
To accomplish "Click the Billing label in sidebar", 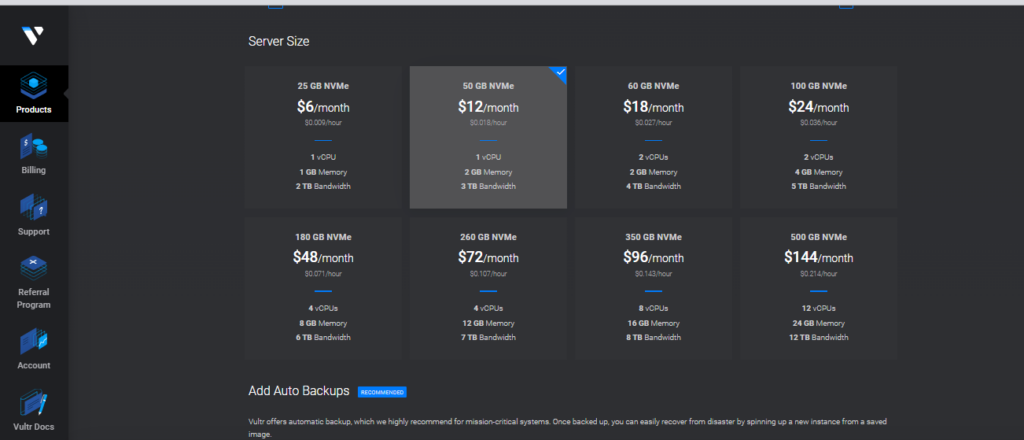I will click(33, 171).
